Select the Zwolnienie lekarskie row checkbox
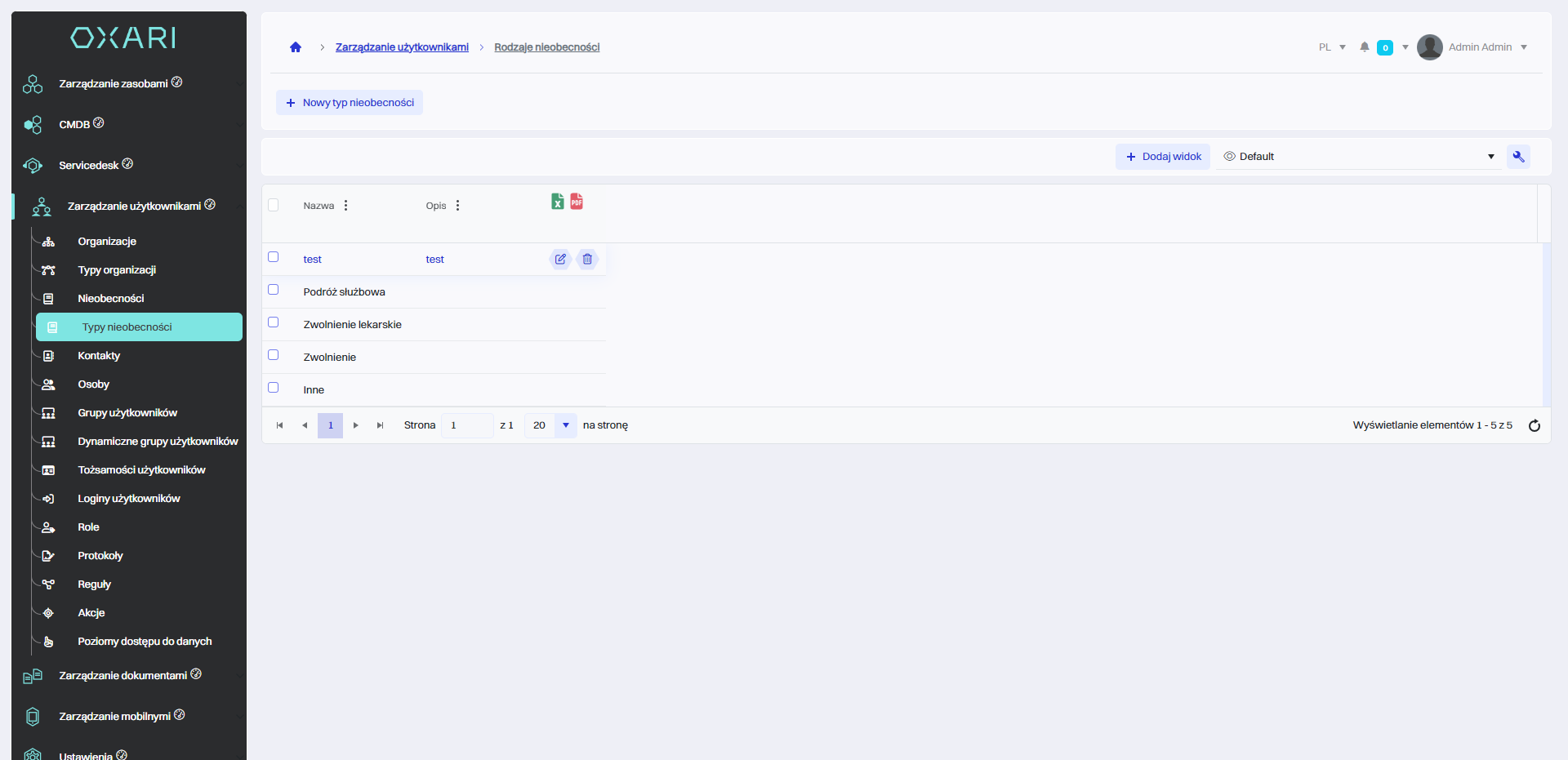 point(274,322)
